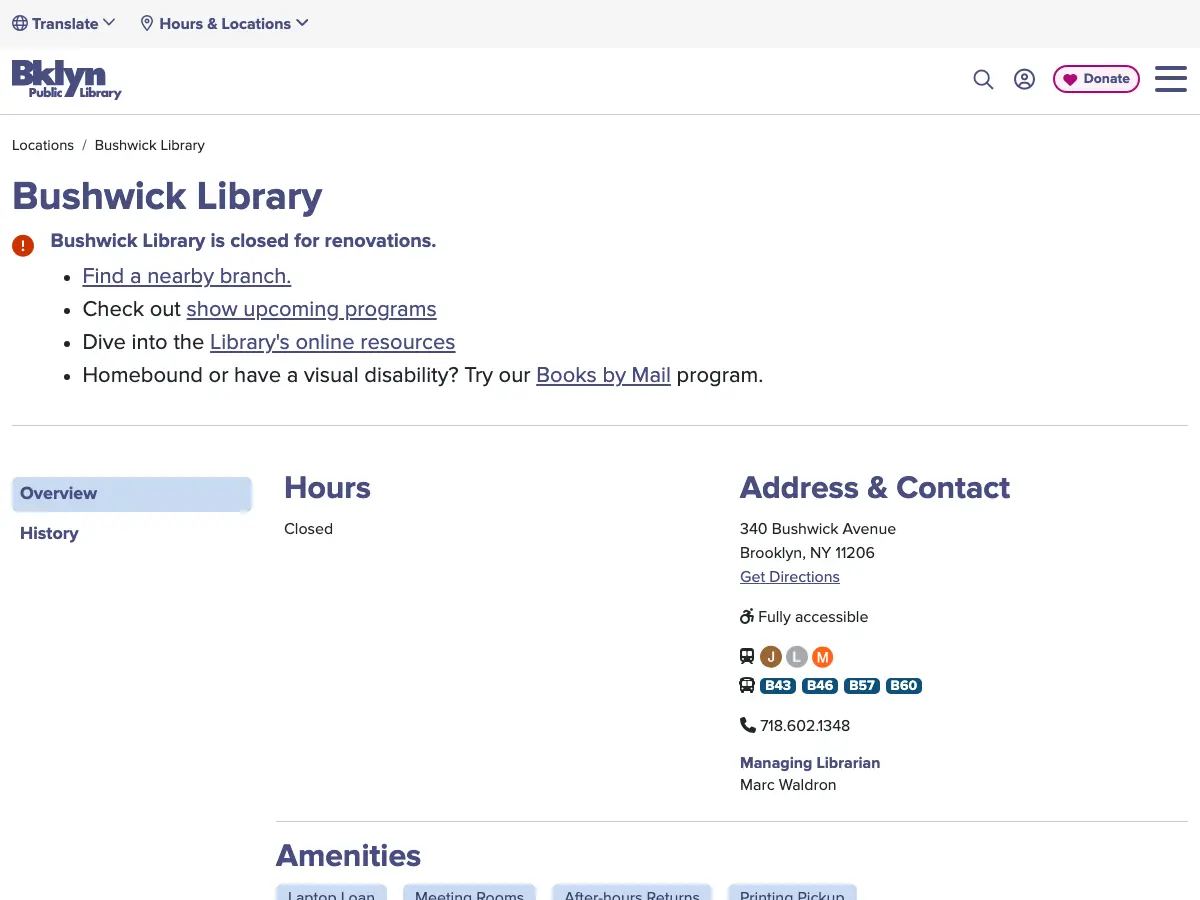Click the Address & Contact heading

(875, 488)
